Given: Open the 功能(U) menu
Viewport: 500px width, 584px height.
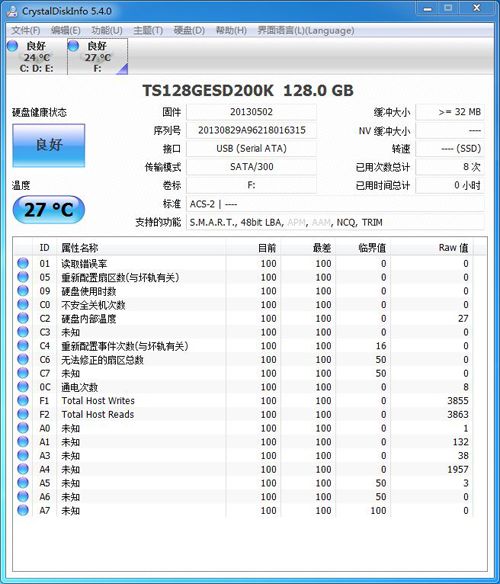Looking at the screenshot, I should click(x=107, y=31).
